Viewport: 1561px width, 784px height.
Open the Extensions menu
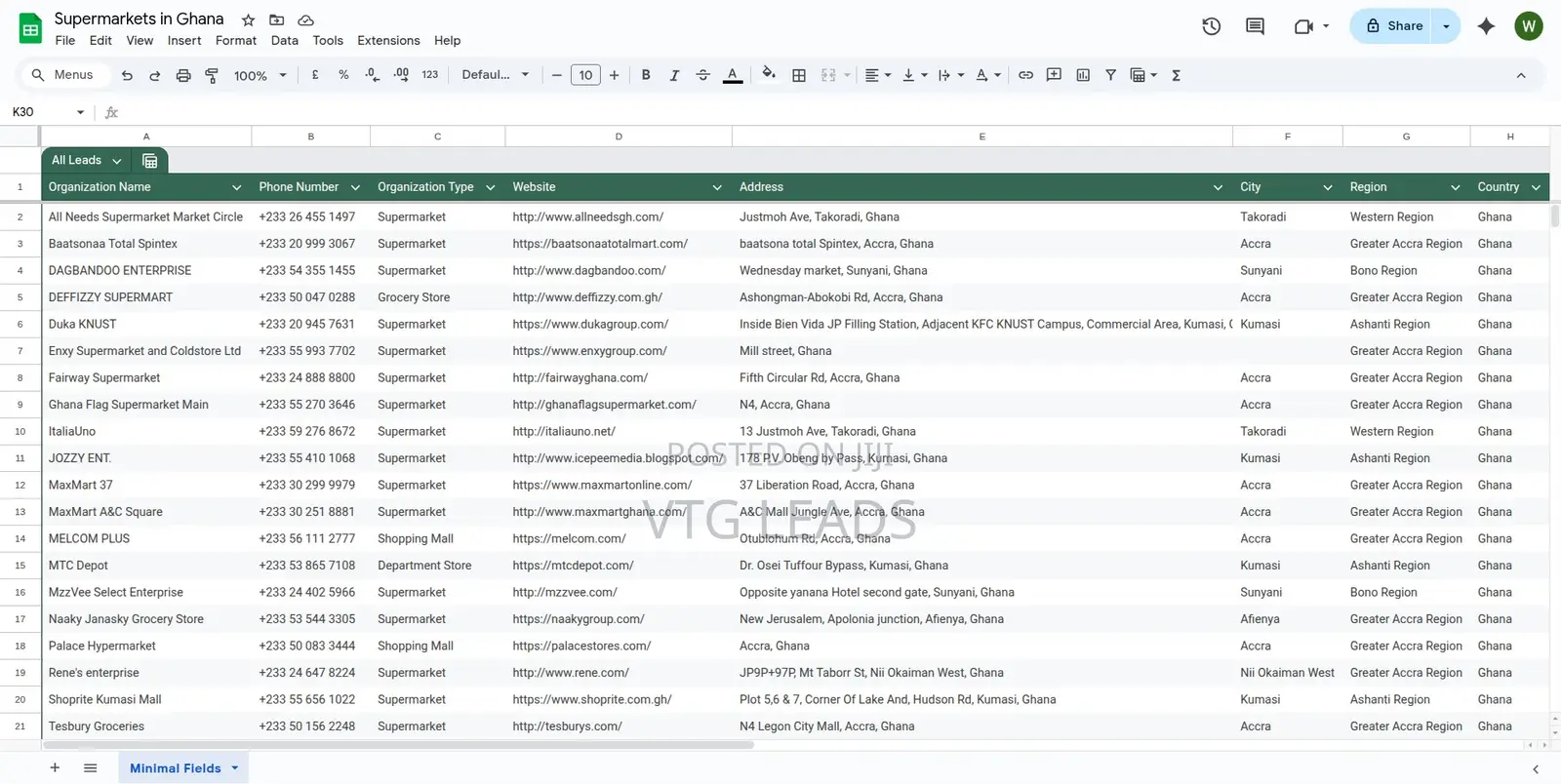click(x=388, y=41)
